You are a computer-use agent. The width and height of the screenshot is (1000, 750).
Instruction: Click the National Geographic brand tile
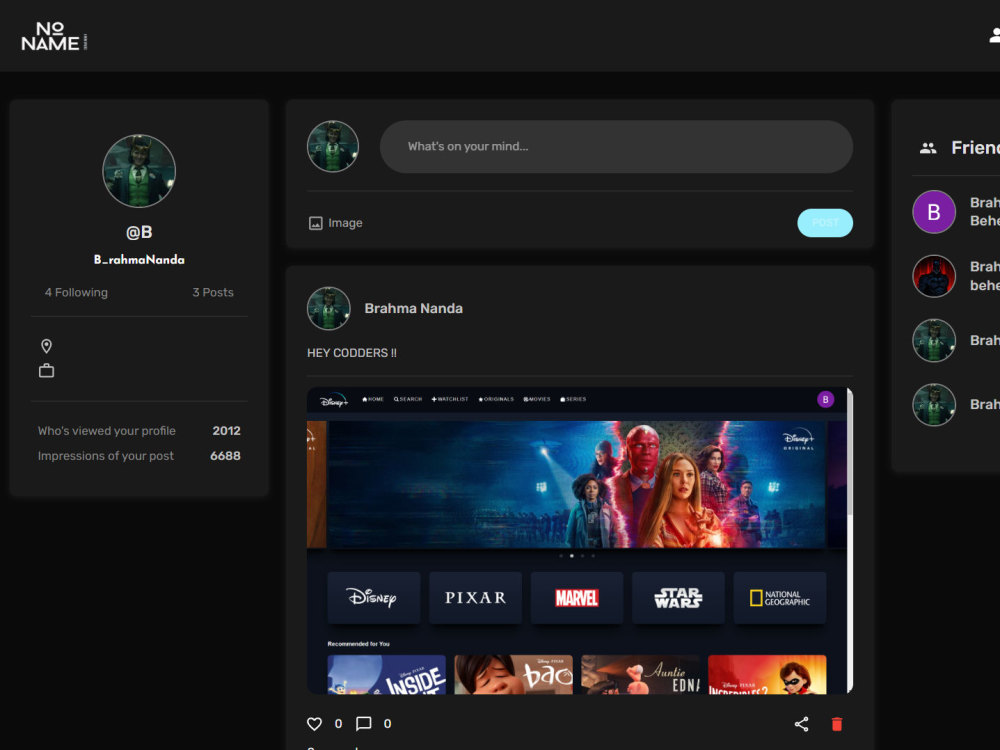click(779, 598)
